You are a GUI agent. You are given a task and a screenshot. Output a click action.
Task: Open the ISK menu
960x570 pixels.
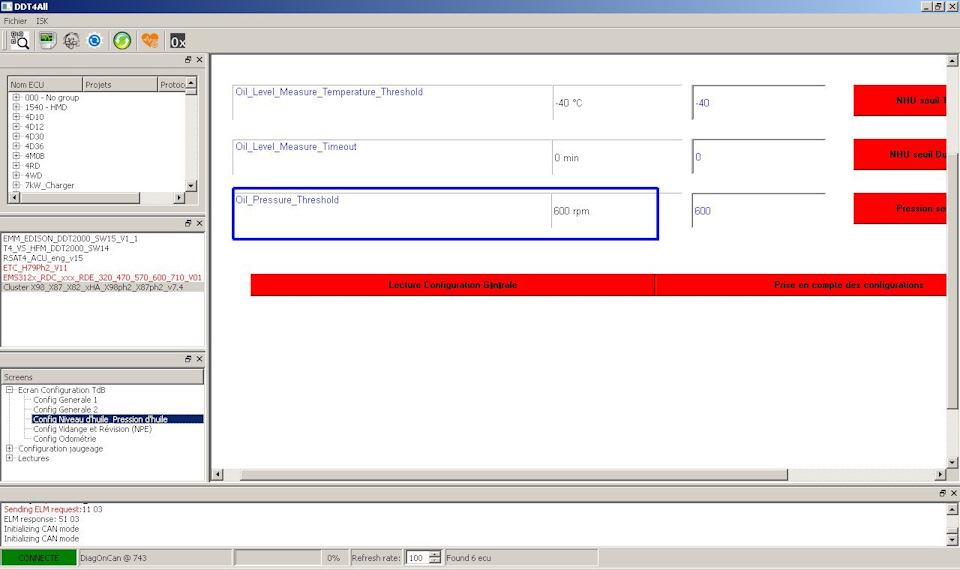(42, 21)
